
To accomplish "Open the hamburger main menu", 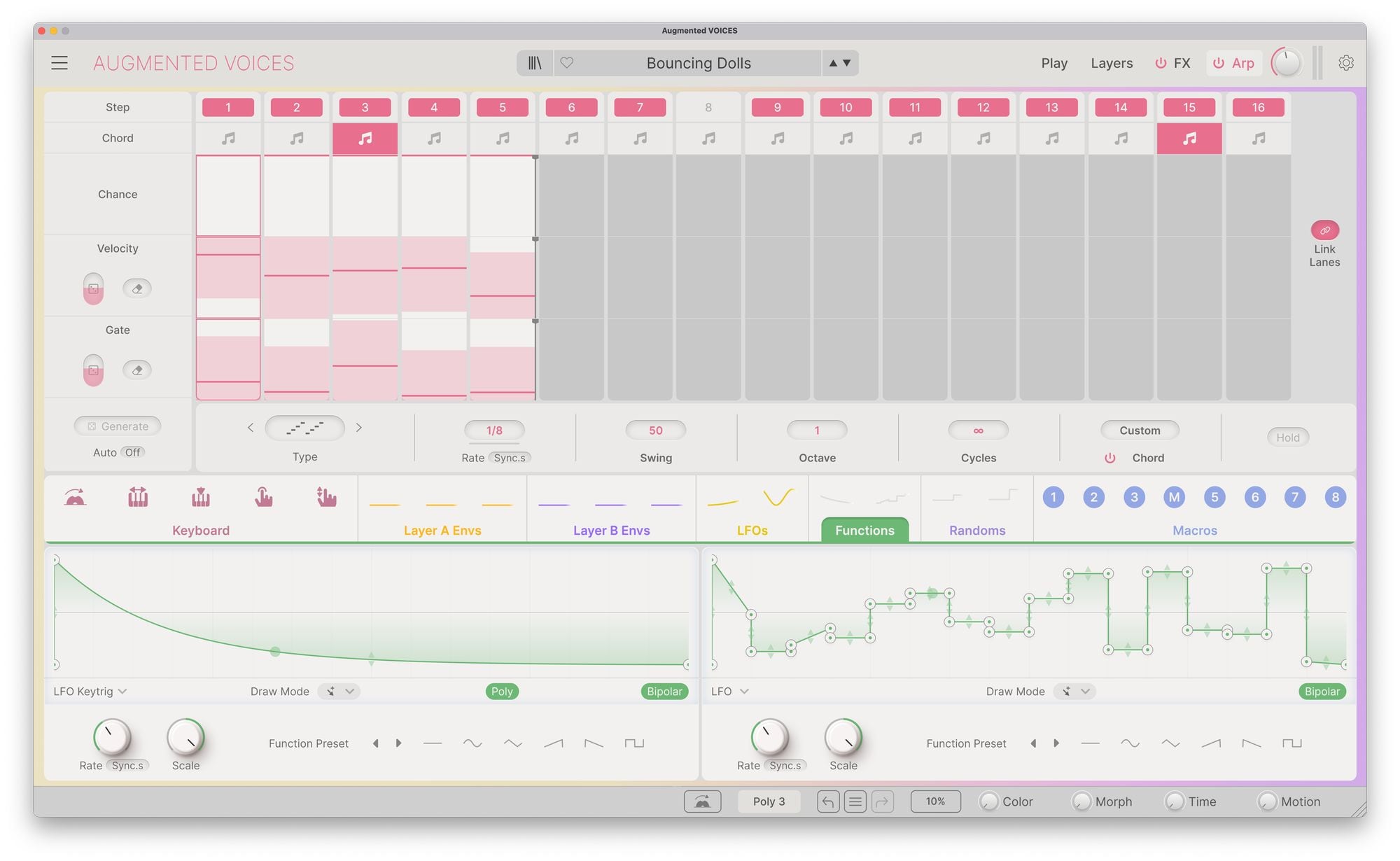I will pyautogui.click(x=59, y=63).
